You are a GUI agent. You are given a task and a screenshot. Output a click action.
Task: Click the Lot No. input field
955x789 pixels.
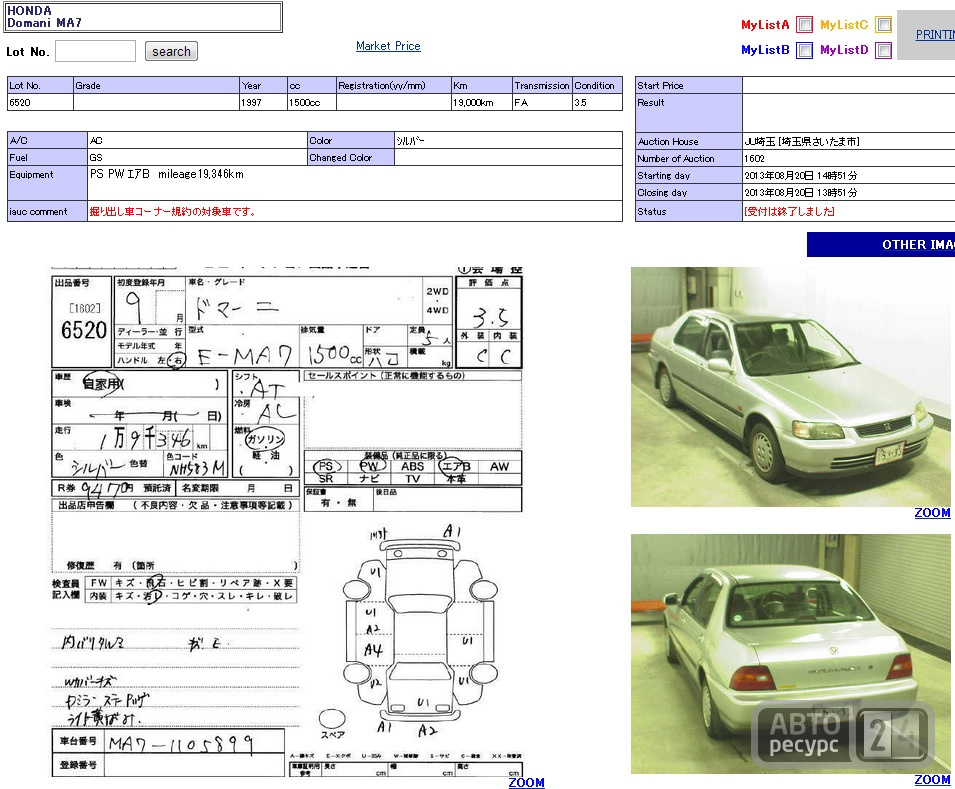96,51
